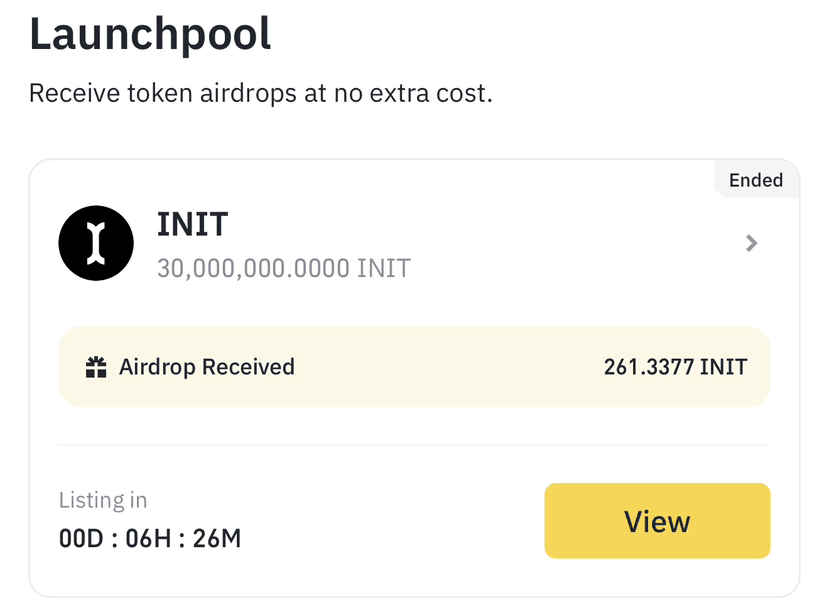Click the hours segment 06H of countdown
Viewport: 829px width, 605px height.
148,539
